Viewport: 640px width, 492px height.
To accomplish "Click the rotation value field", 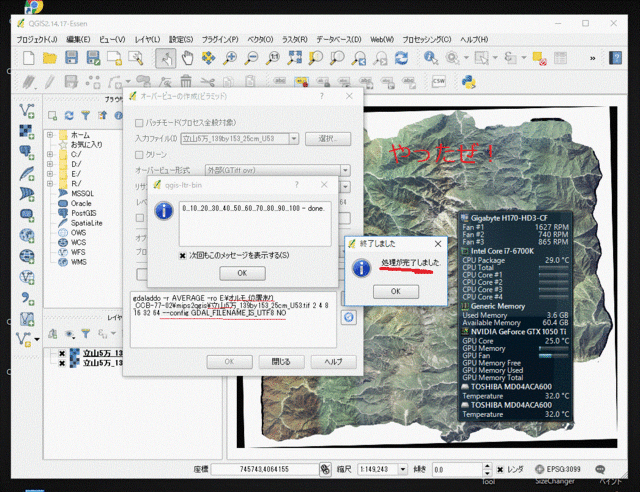I will pyautogui.click(x=457, y=470).
